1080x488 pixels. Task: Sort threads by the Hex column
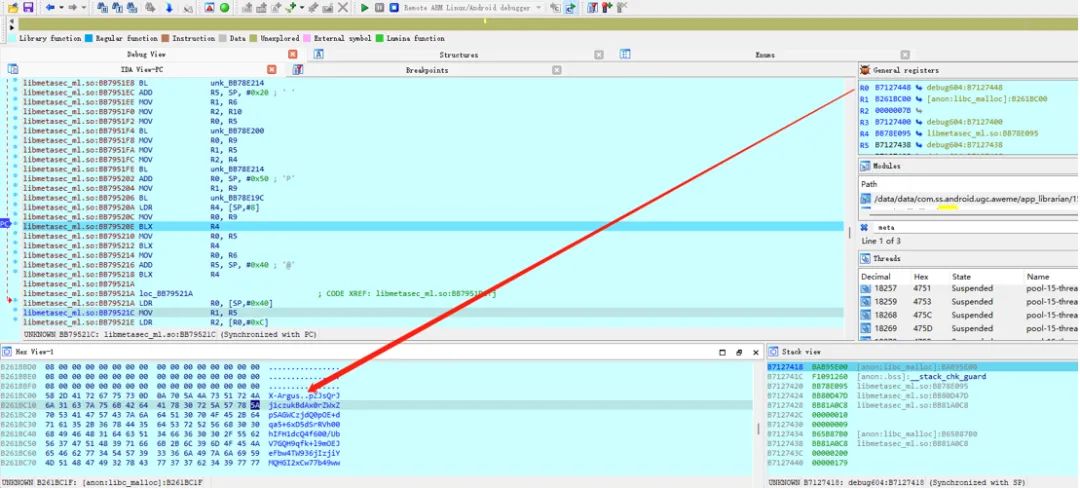(921, 276)
